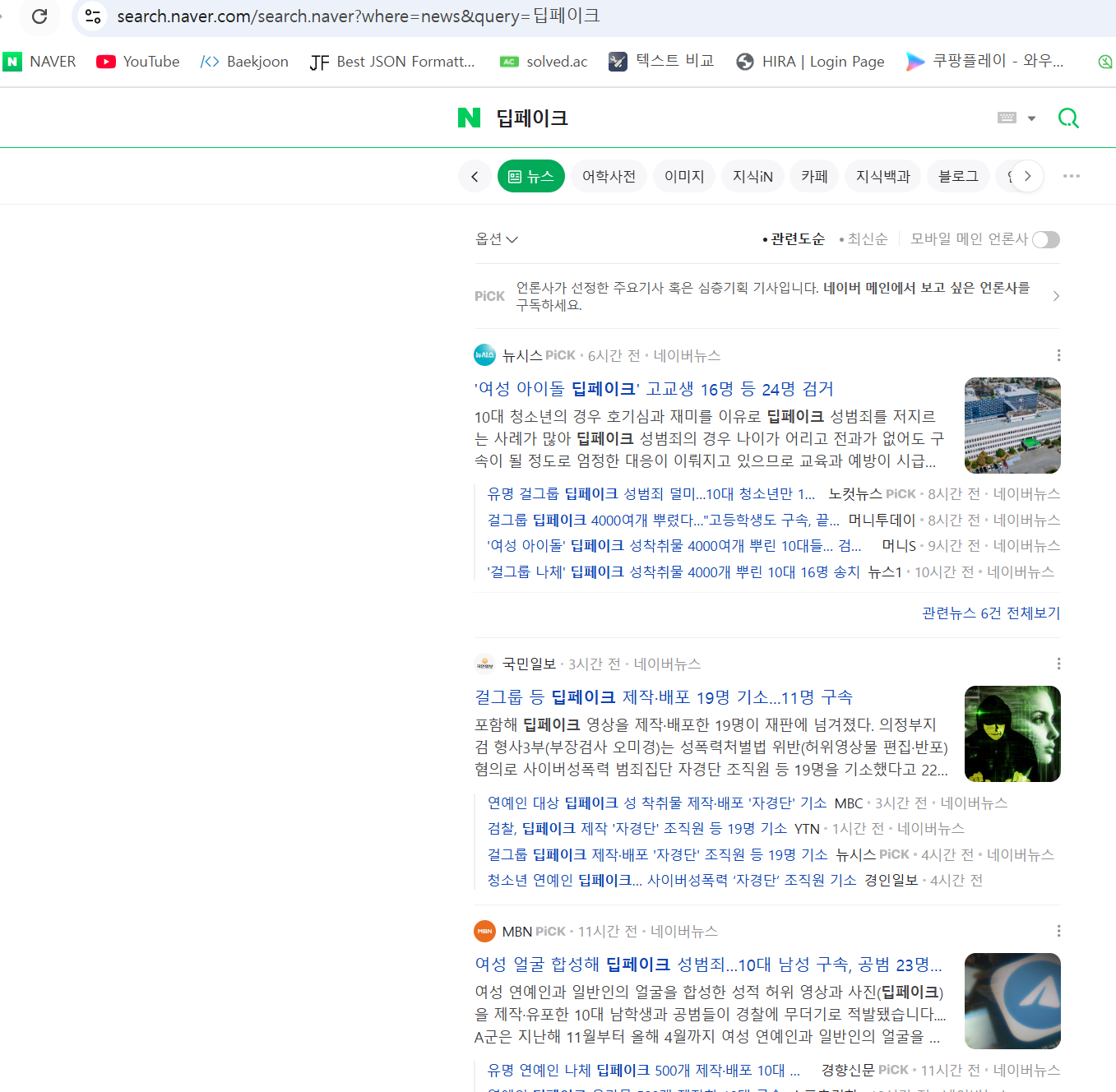Image resolution: width=1116 pixels, height=1092 pixels.
Task: Open MBC related article 연예인 대상 딥페이크
Action: 657,803
